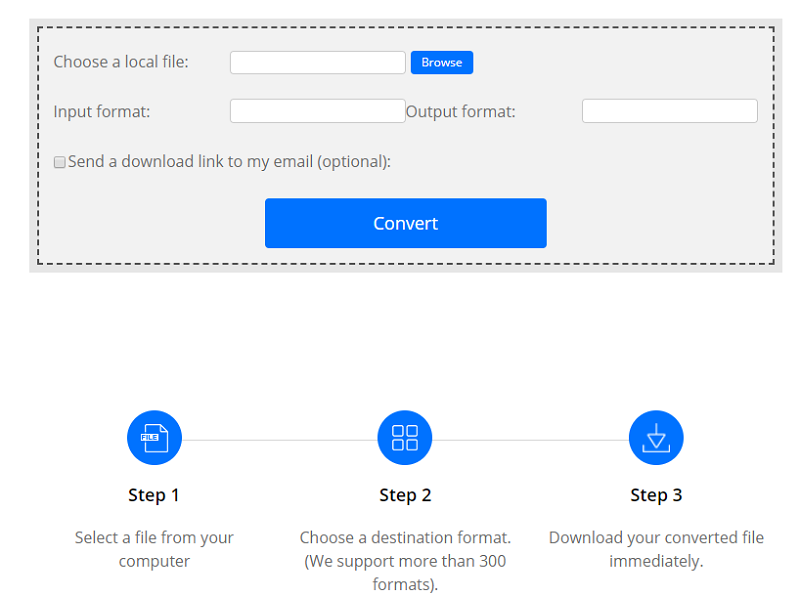Focus the local file path field
Screen dimensions: 800x597
coord(317,62)
